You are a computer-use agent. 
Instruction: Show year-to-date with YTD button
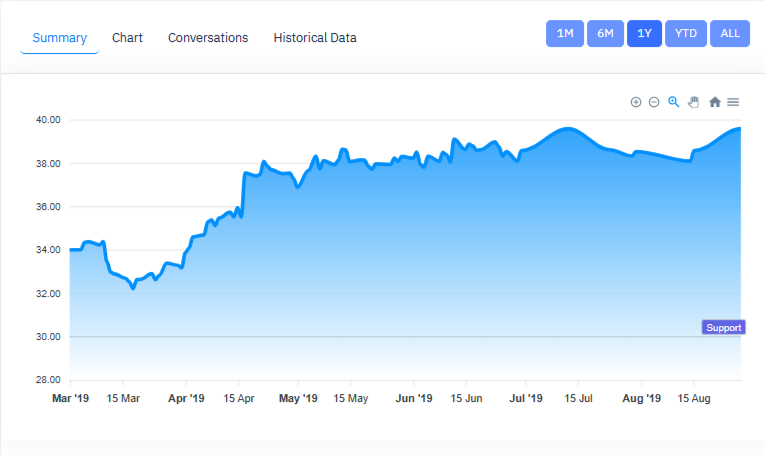pyautogui.click(x=686, y=33)
